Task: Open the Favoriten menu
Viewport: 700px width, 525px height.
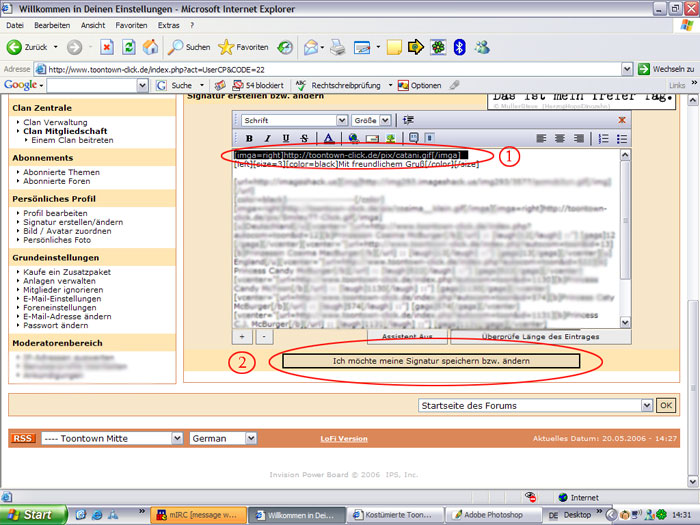Action: (x=131, y=25)
